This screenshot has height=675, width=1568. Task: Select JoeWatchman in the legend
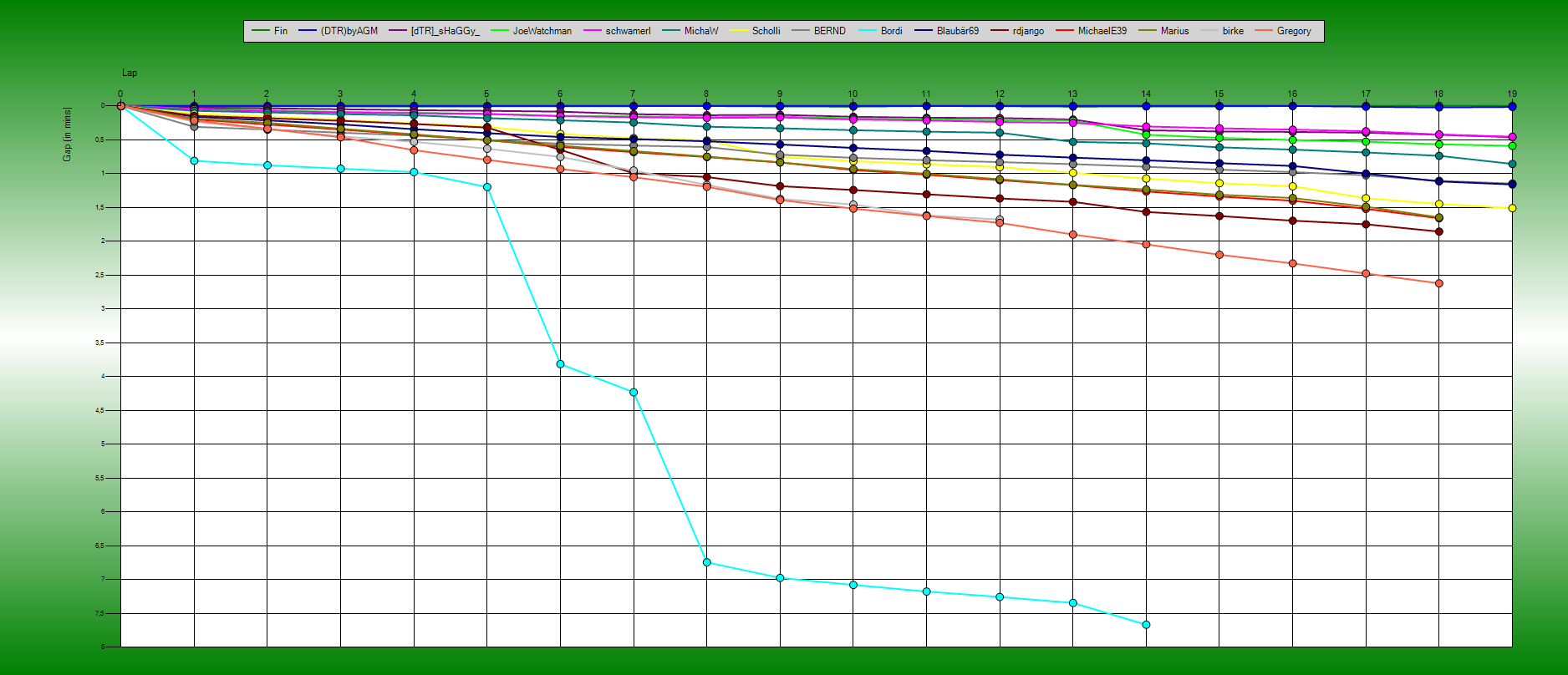coord(532,31)
